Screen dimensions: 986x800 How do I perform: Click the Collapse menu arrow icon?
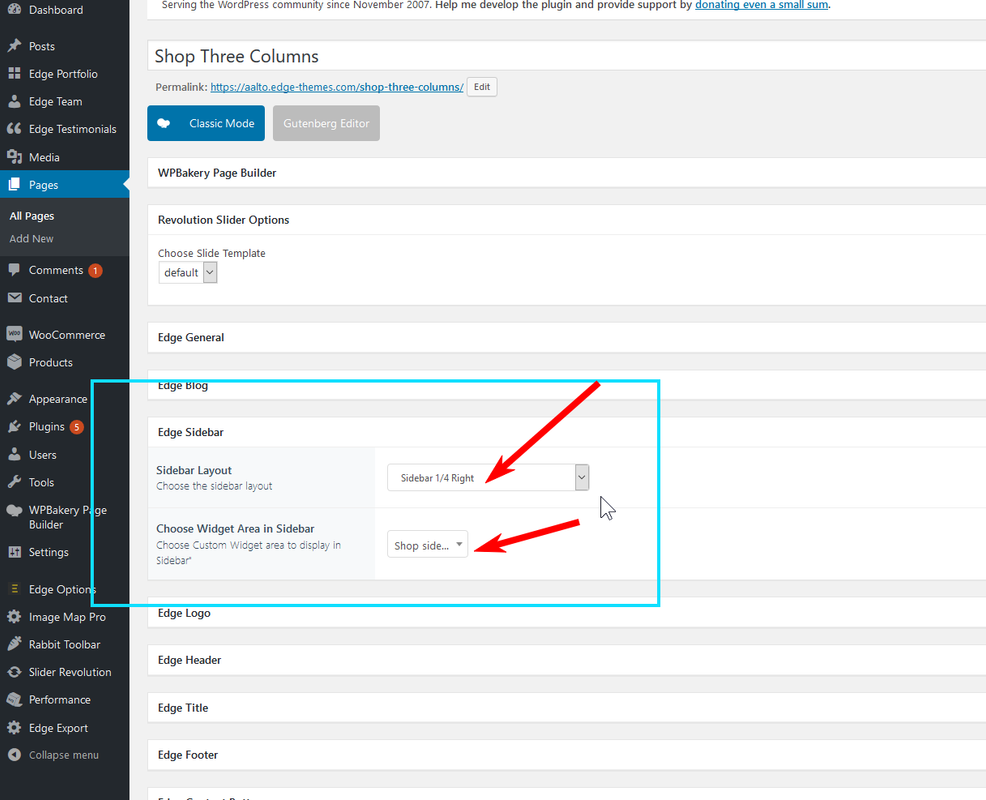point(14,755)
